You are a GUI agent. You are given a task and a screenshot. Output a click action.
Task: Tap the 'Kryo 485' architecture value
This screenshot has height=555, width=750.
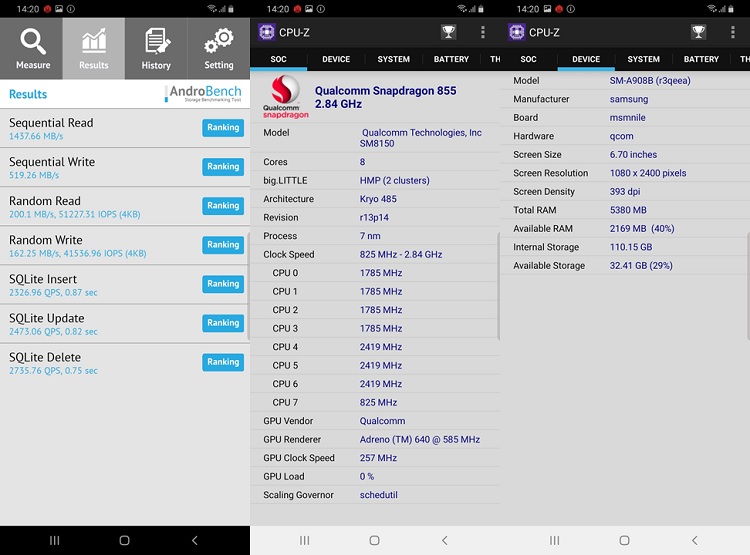(x=378, y=199)
